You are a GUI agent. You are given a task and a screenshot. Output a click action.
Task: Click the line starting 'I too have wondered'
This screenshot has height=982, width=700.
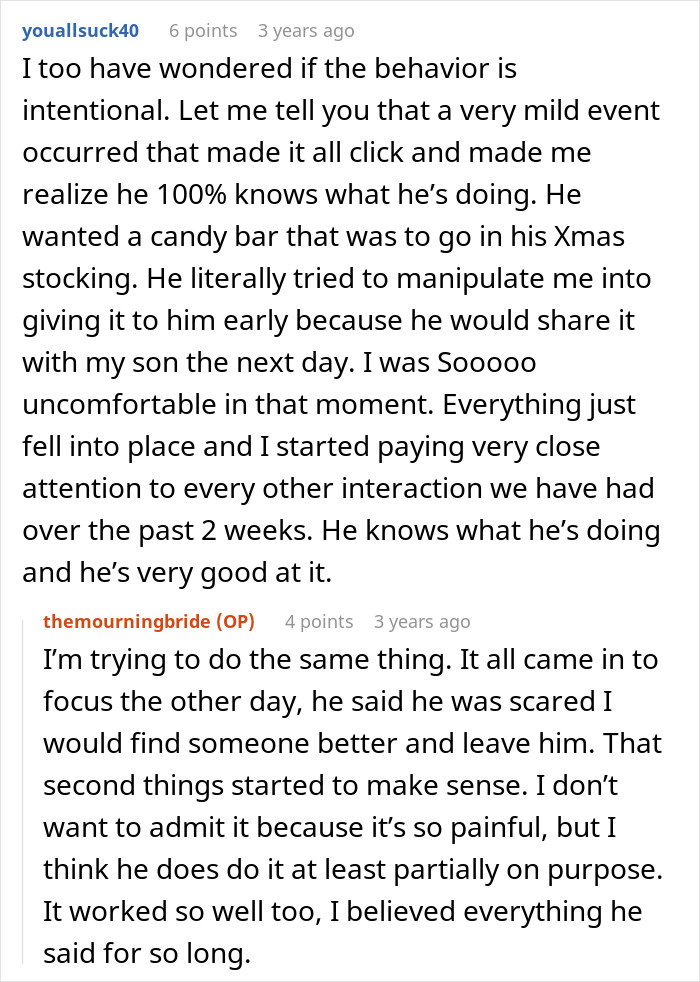[x=268, y=69]
